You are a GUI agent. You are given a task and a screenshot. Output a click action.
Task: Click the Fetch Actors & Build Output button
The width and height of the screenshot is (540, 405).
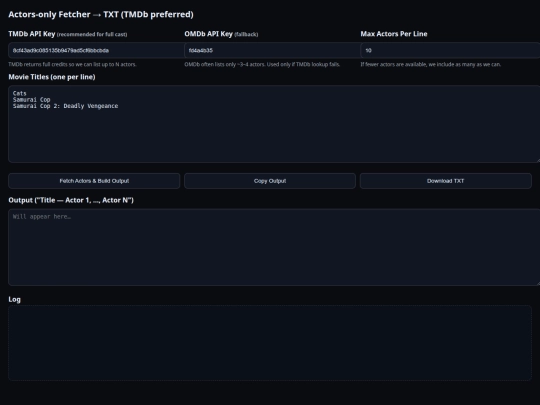(94, 181)
